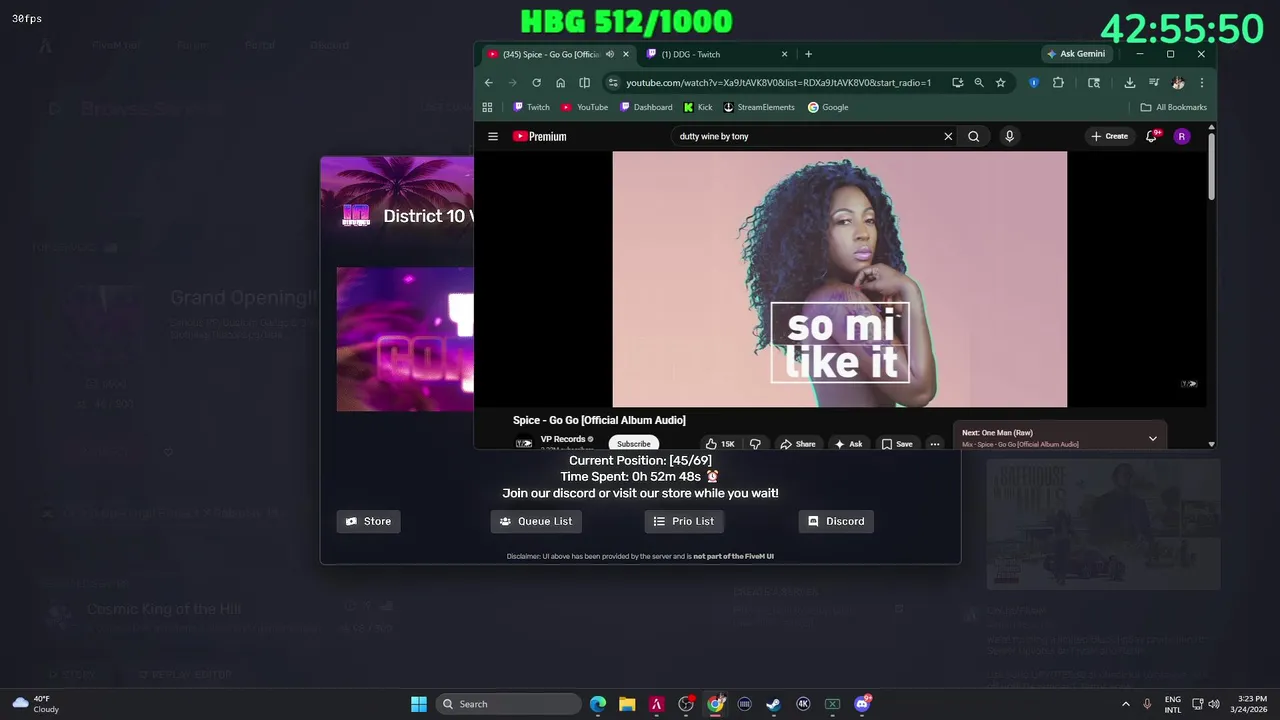Open Bitwarden shield extension icon
This screenshot has height=720, width=1280.
[1034, 83]
